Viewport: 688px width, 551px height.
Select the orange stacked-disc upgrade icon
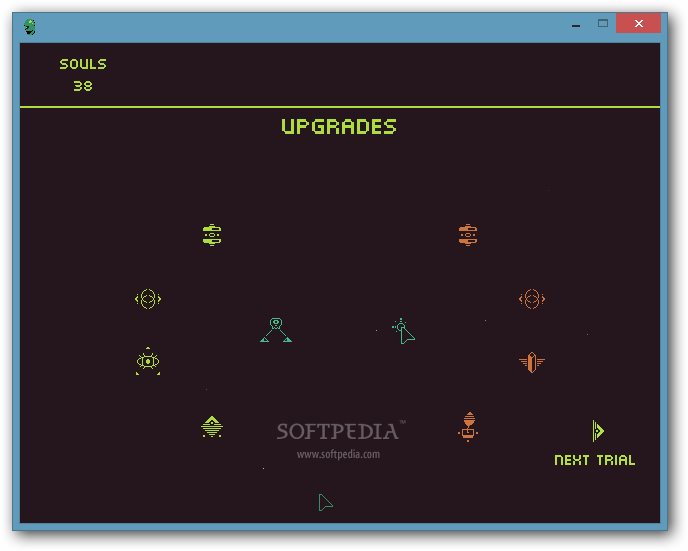pyautogui.click(x=468, y=235)
